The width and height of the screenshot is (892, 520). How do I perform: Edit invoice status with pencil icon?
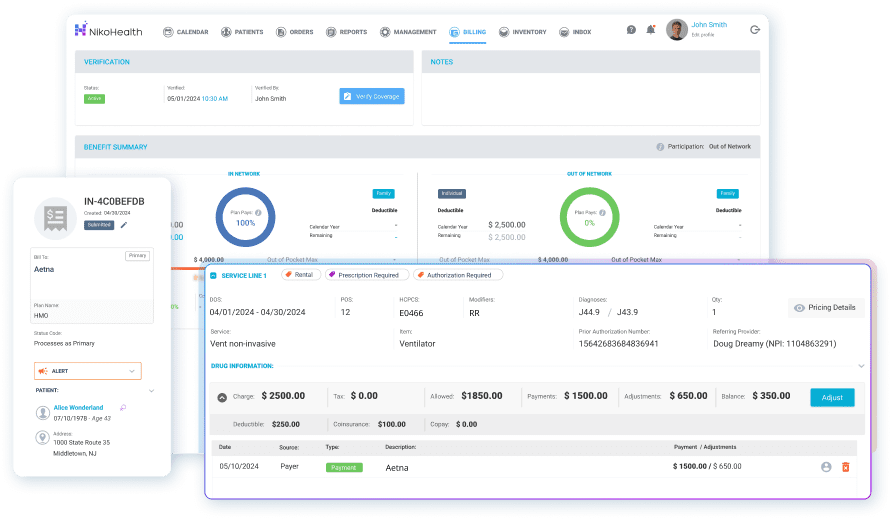tap(124, 225)
